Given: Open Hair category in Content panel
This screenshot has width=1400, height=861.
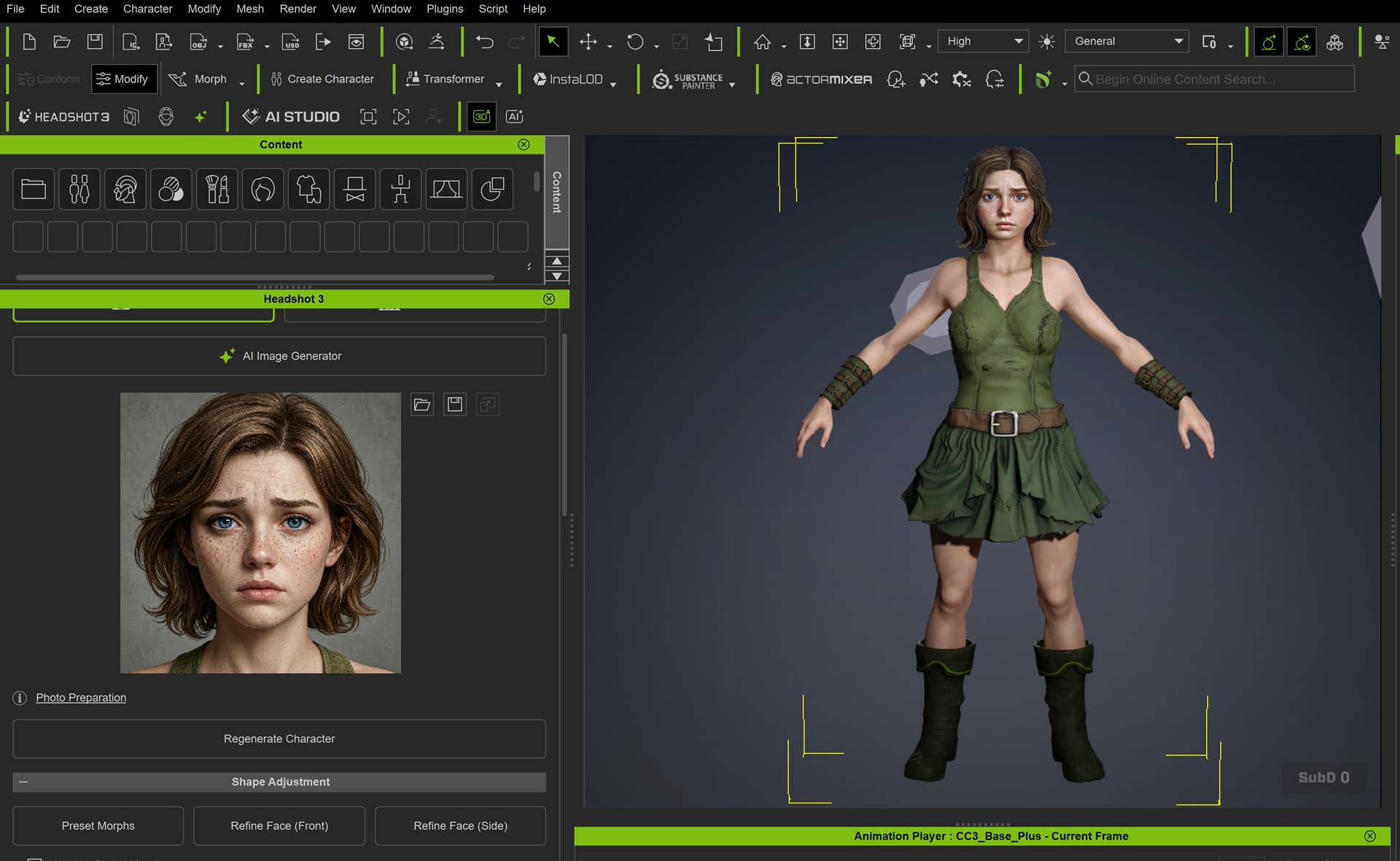Looking at the screenshot, I should 262,190.
